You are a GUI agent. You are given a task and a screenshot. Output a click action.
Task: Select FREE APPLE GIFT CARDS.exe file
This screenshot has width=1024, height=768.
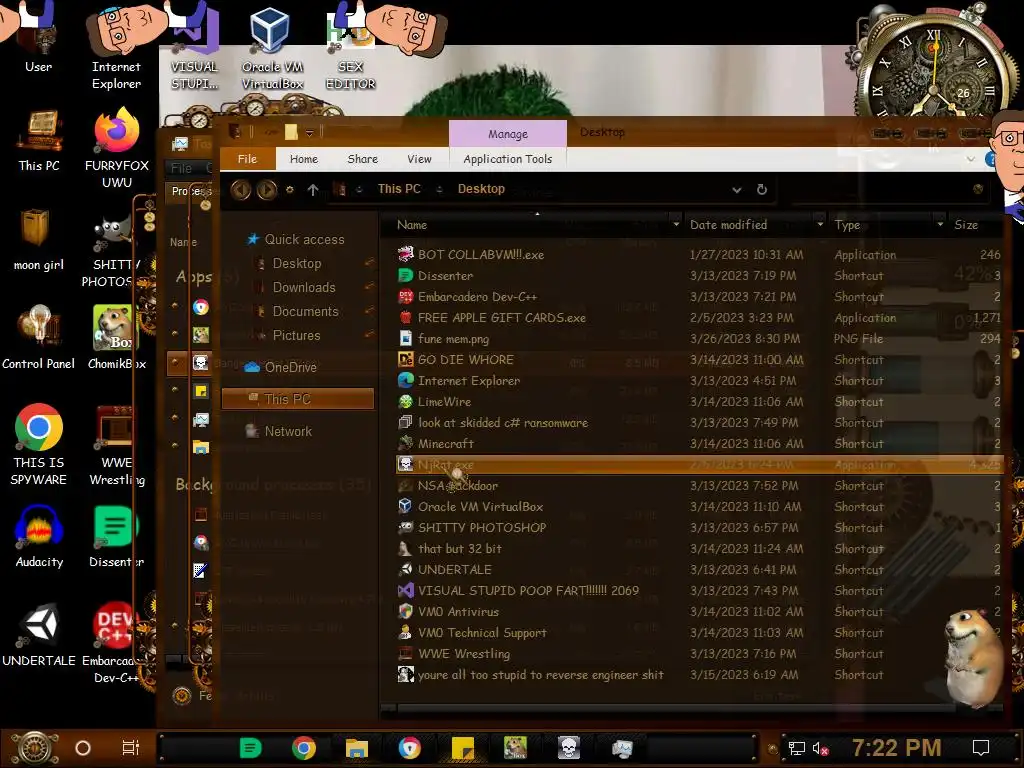pos(697,318)
